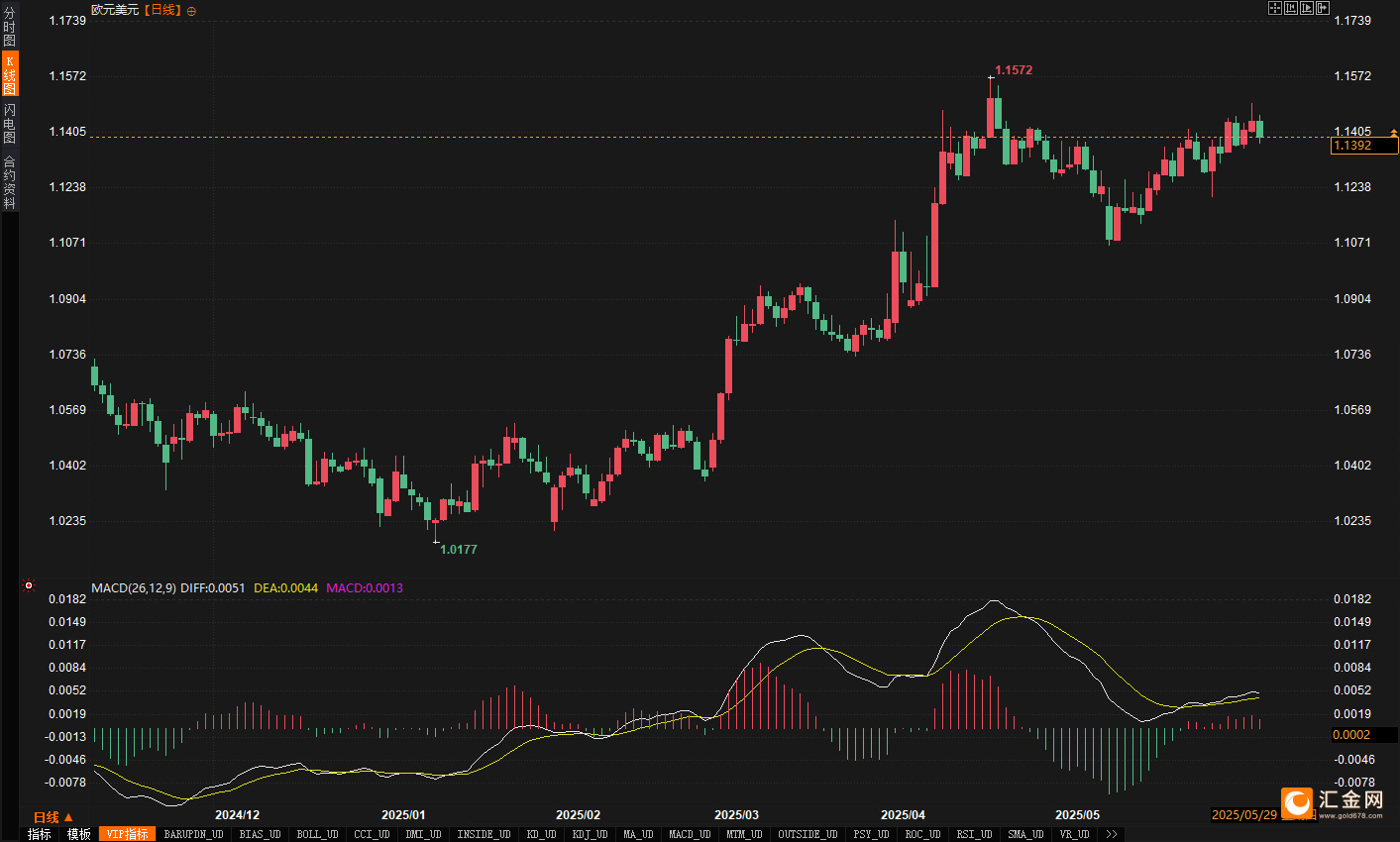
Task: Click the crosshair cursor icon at top right
Action: (x=1275, y=8)
